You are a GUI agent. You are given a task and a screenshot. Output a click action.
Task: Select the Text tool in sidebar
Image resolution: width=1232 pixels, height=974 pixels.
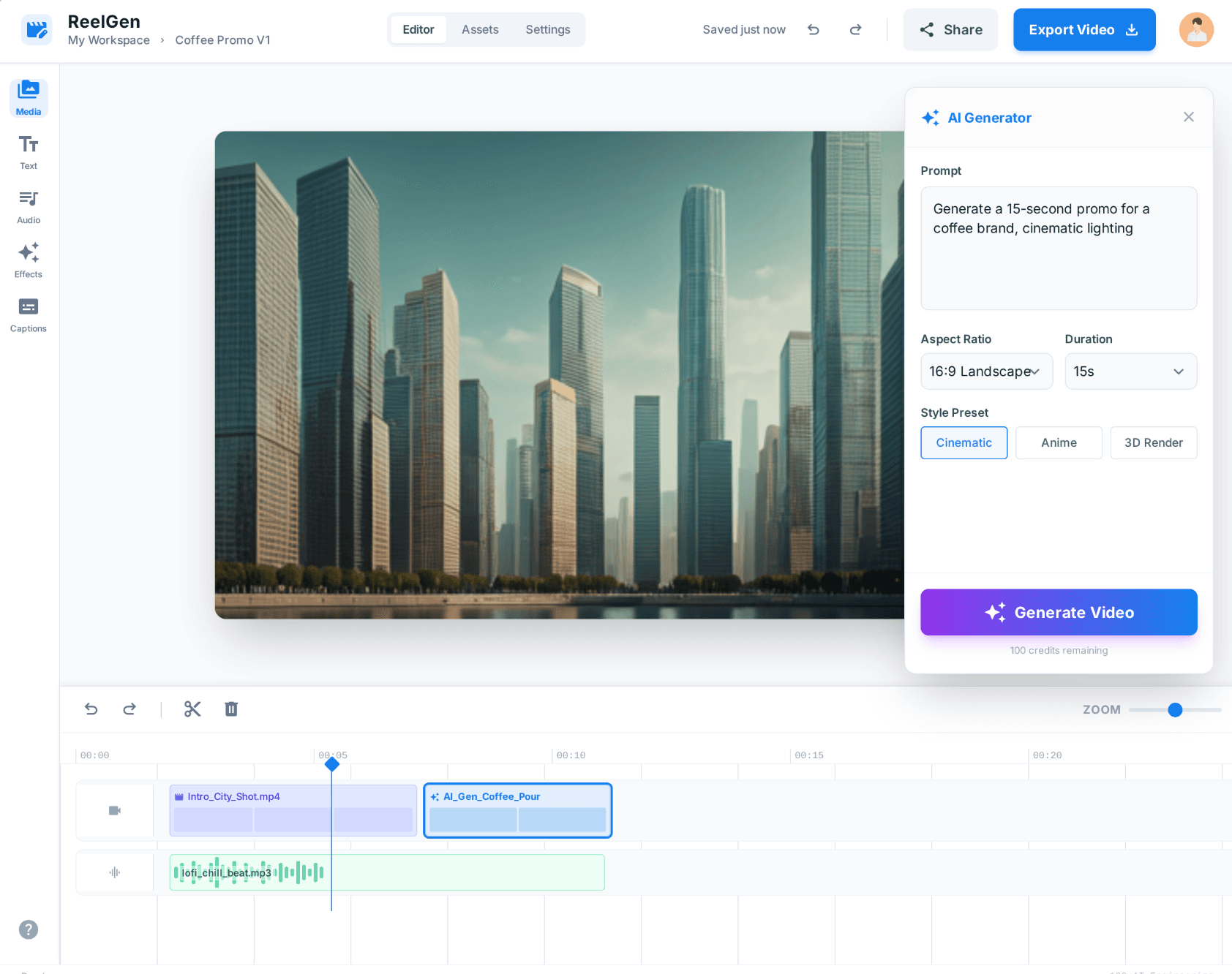point(28,151)
